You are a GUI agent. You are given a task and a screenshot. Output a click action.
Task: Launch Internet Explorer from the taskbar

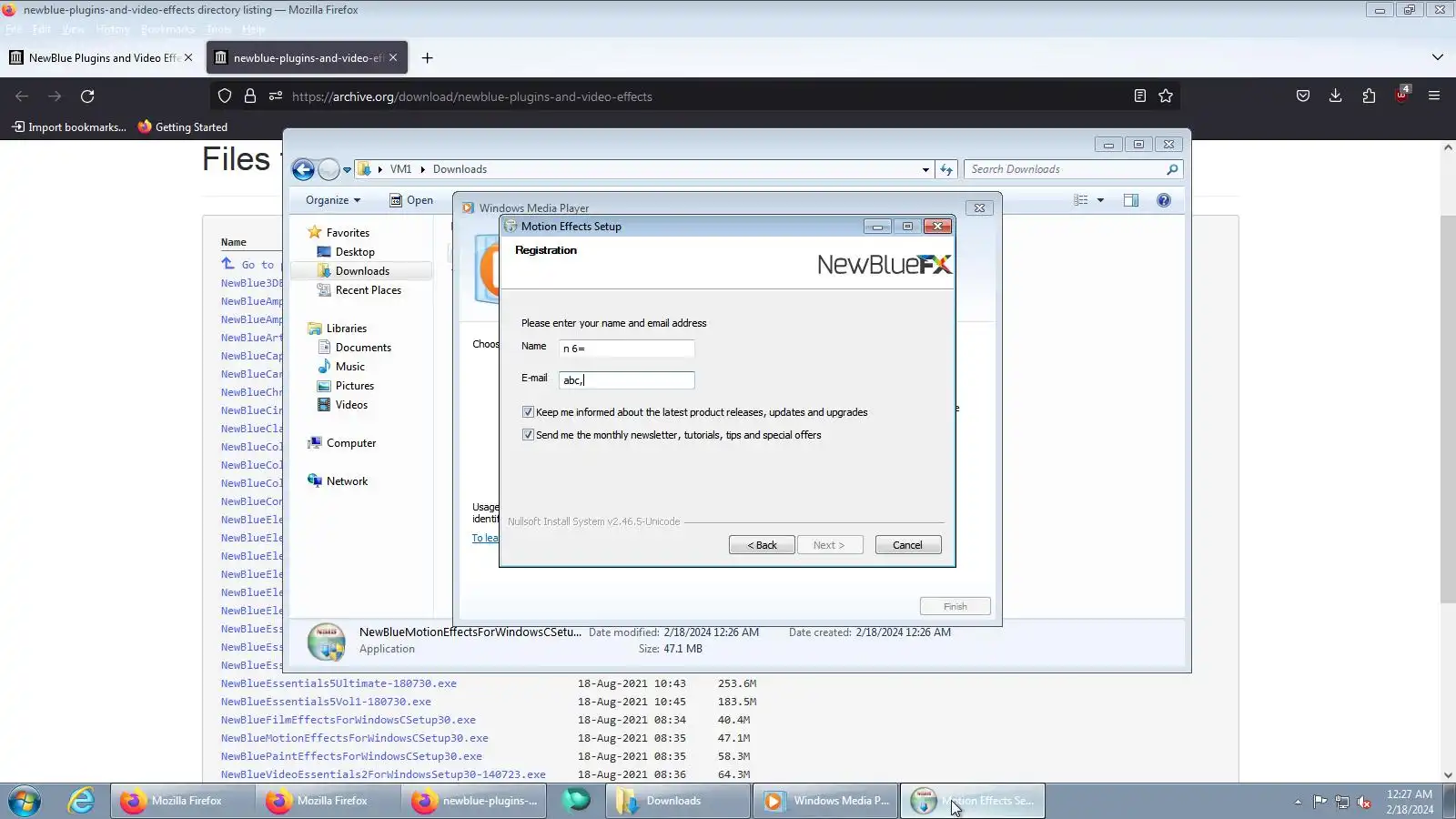tap(81, 801)
